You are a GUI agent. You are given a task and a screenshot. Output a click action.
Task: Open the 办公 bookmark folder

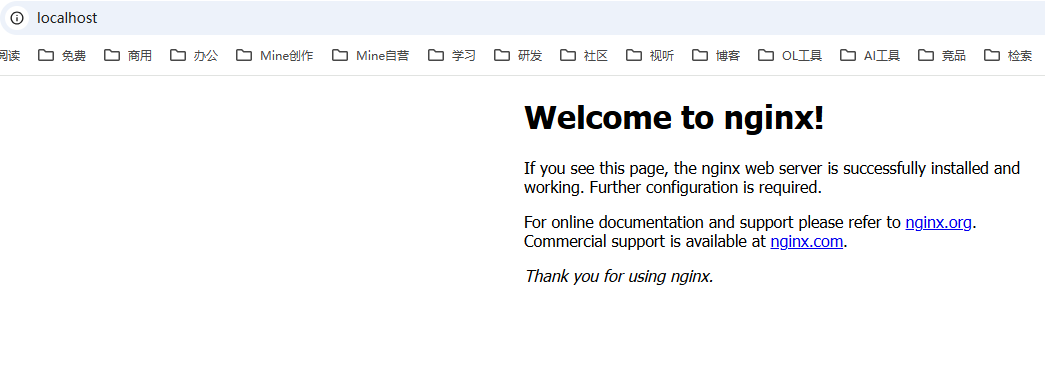click(x=194, y=56)
